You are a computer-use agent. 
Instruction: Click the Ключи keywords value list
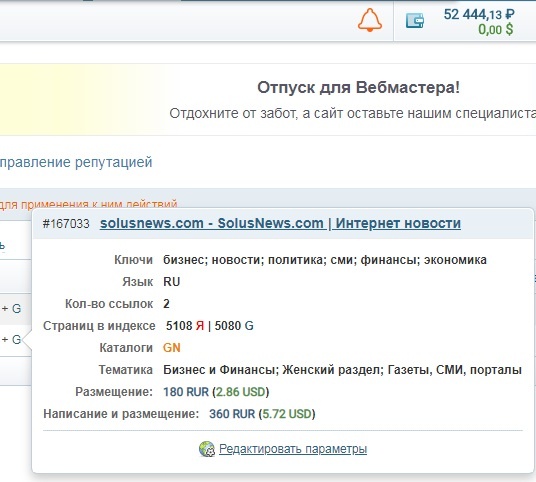(325, 260)
